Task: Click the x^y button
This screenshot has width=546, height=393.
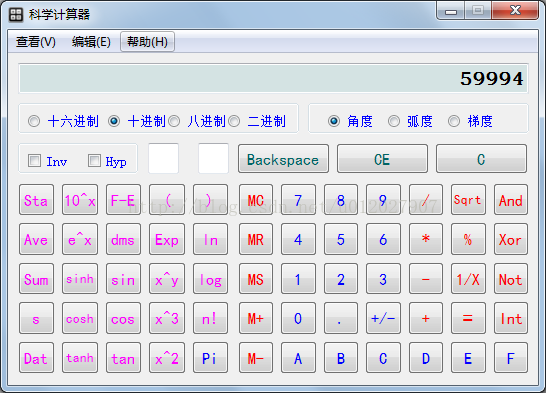Action: pos(167,279)
